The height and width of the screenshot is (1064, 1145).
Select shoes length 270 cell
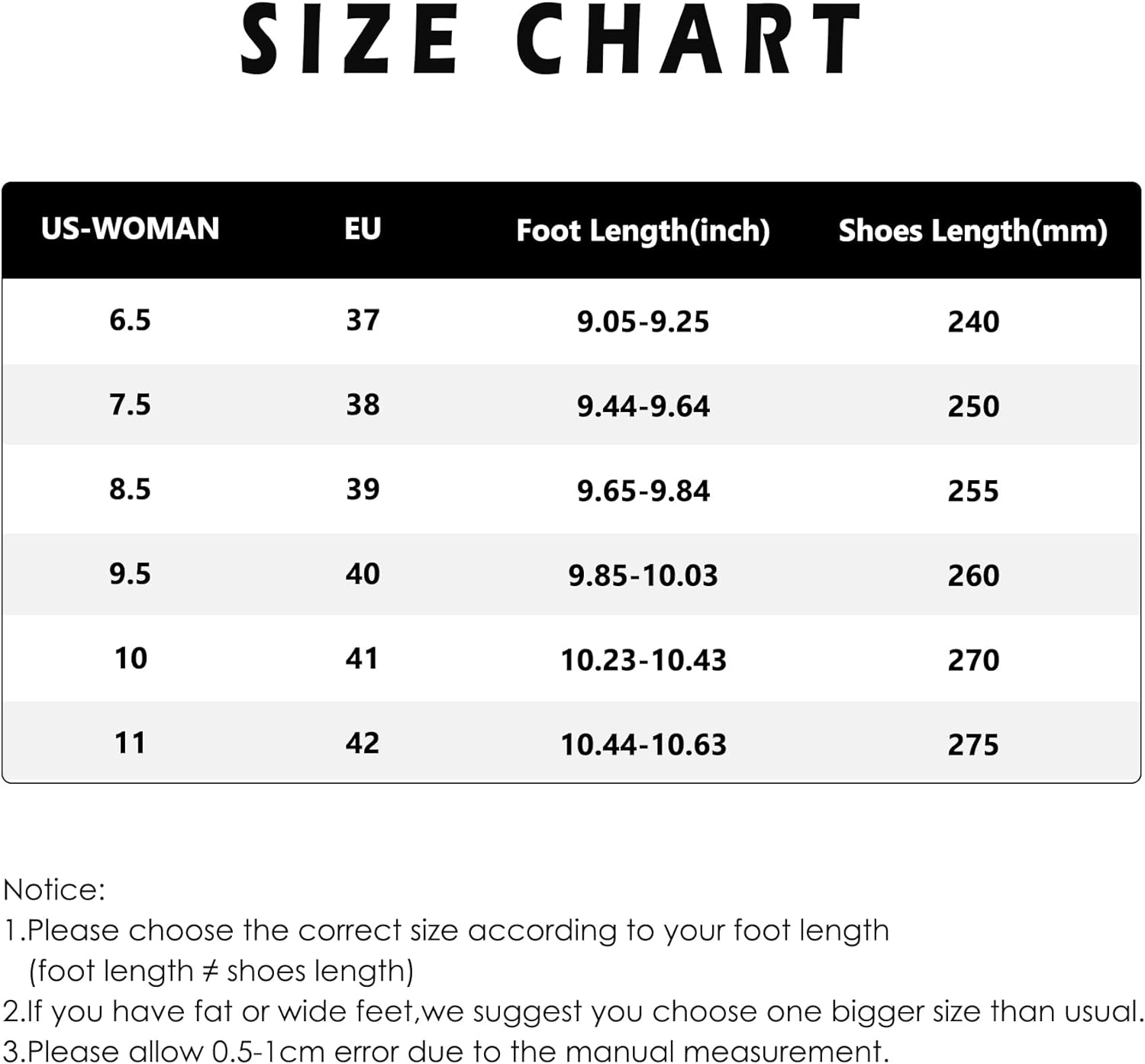tap(973, 661)
